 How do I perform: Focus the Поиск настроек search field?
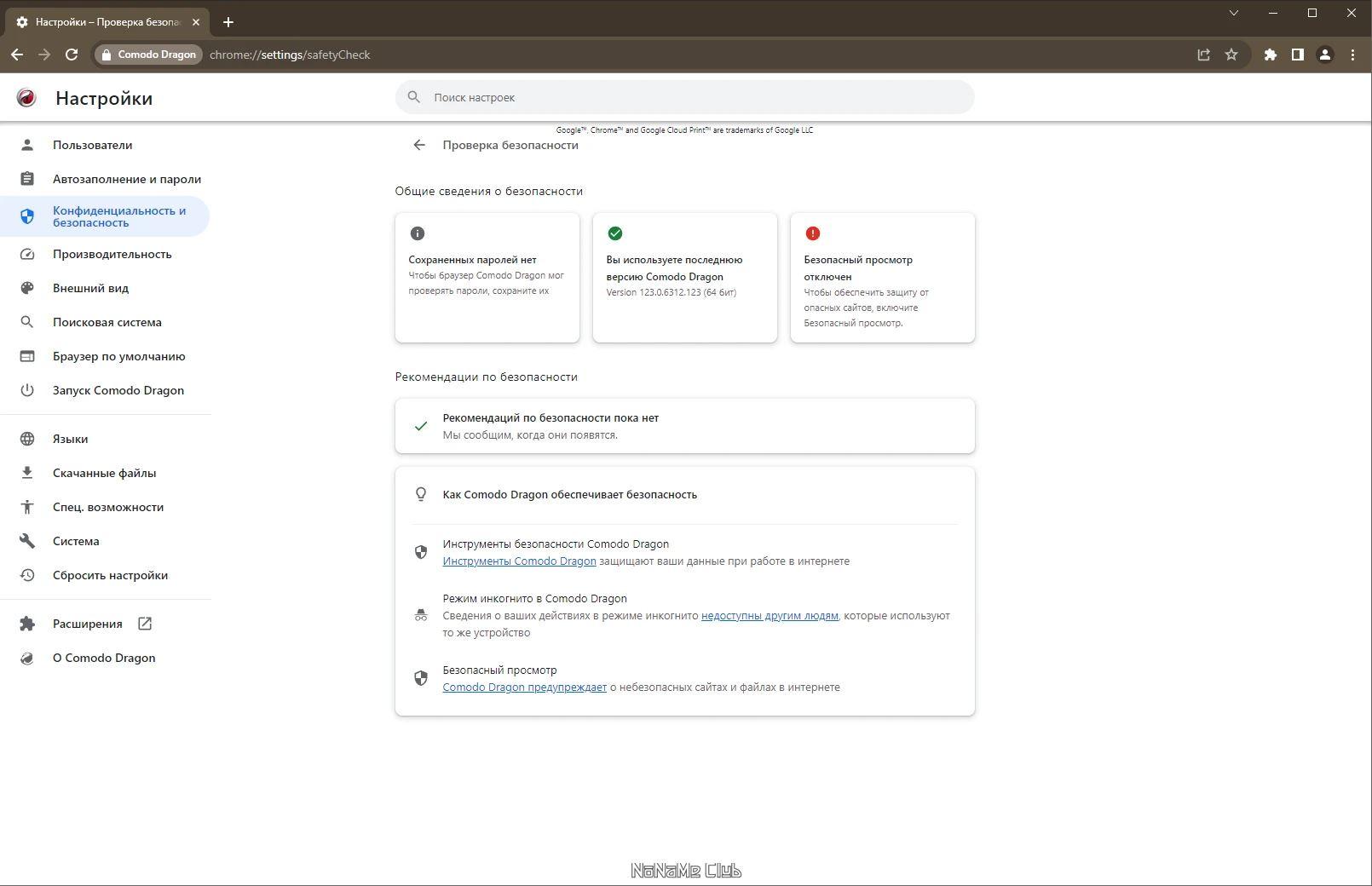[685, 97]
